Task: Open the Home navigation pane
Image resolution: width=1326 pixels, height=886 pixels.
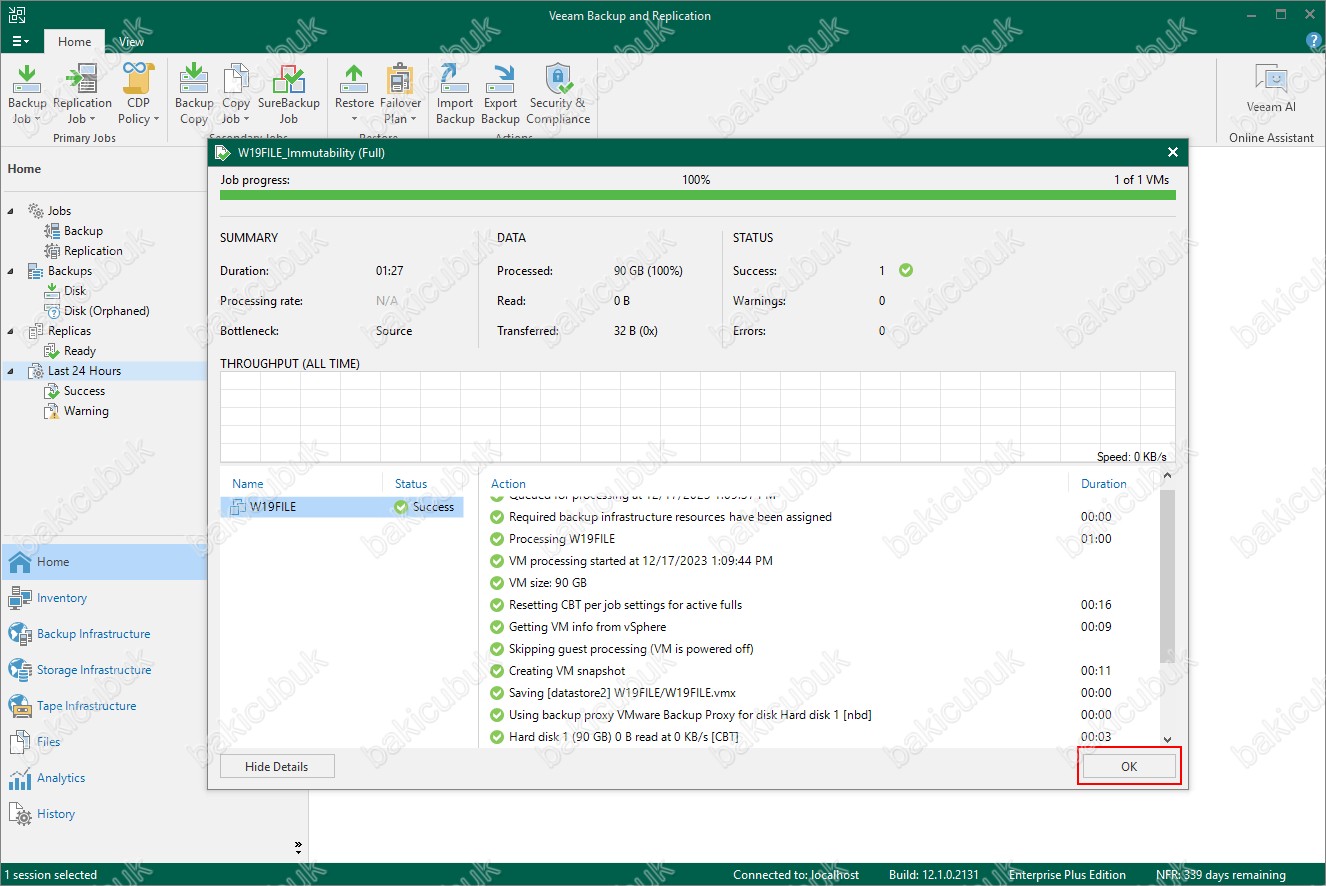Action: (104, 562)
